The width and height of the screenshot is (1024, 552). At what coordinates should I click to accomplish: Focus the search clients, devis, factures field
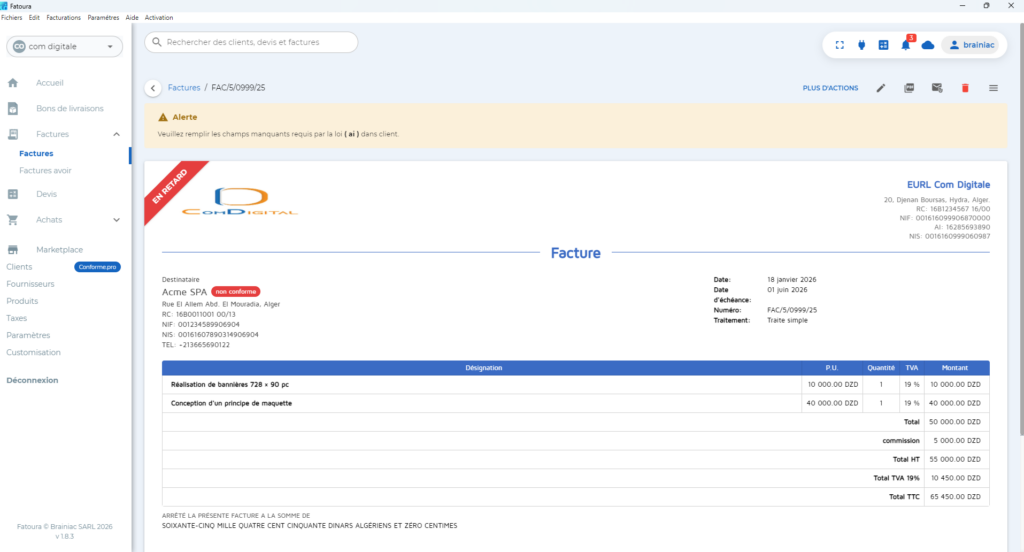[251, 42]
